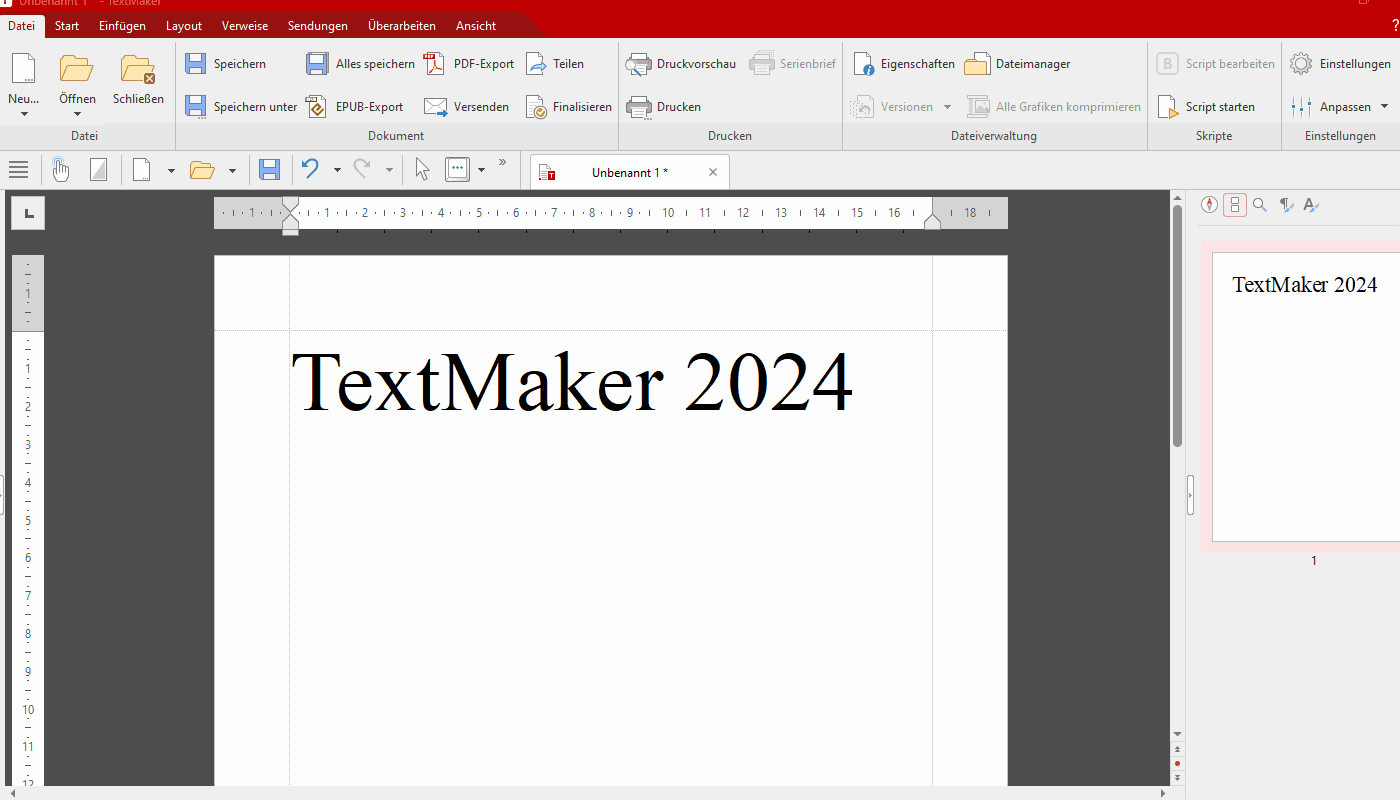Click the Speichern save icon in ribbon
Viewport: 1400px width, 800px height.
click(196, 64)
